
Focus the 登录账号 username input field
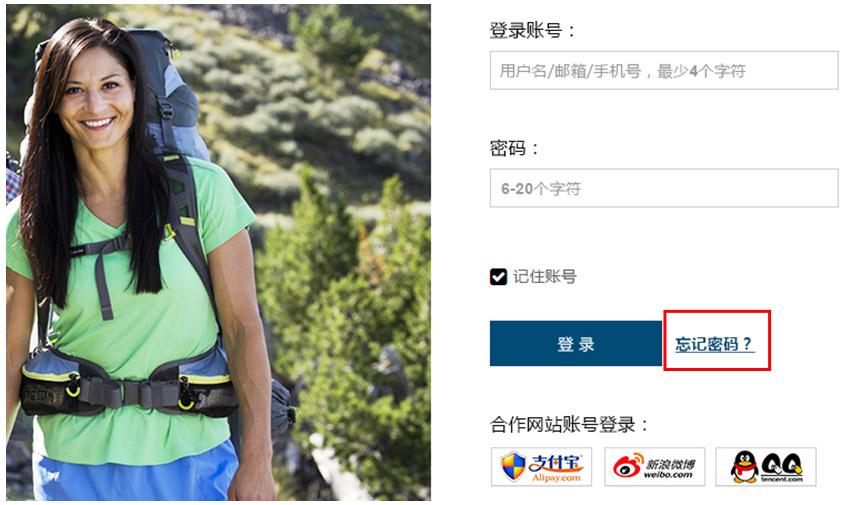(664, 71)
